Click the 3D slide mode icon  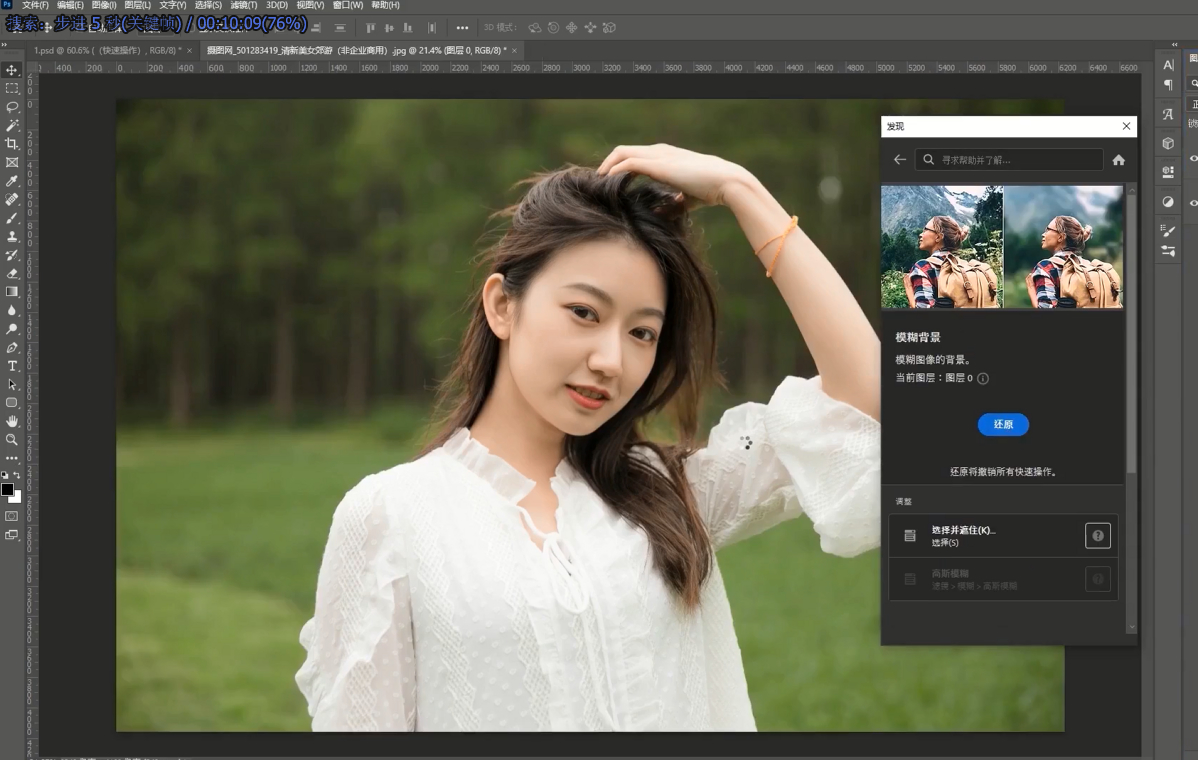coord(591,27)
